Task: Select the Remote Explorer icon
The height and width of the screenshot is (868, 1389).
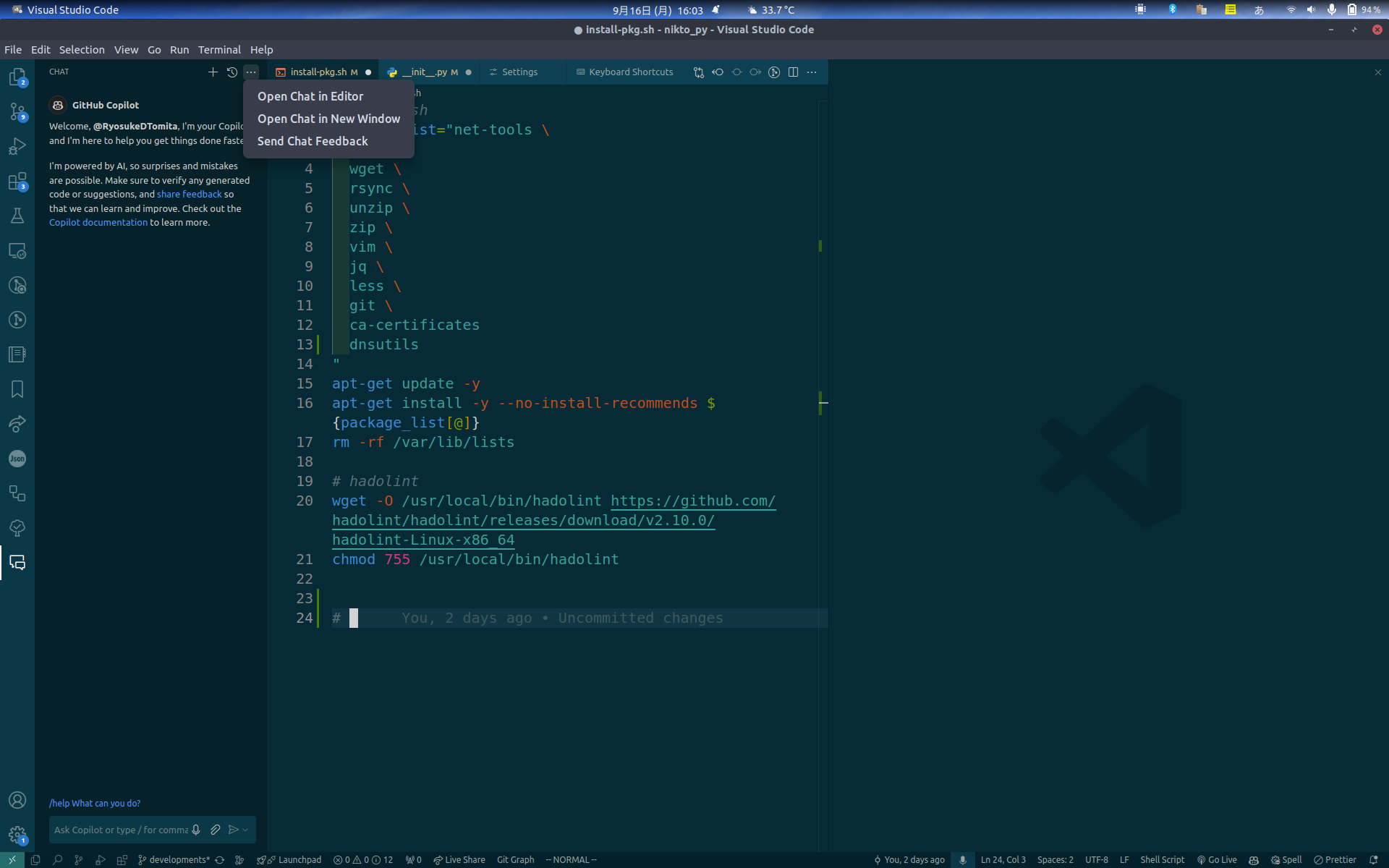Action: (17, 251)
